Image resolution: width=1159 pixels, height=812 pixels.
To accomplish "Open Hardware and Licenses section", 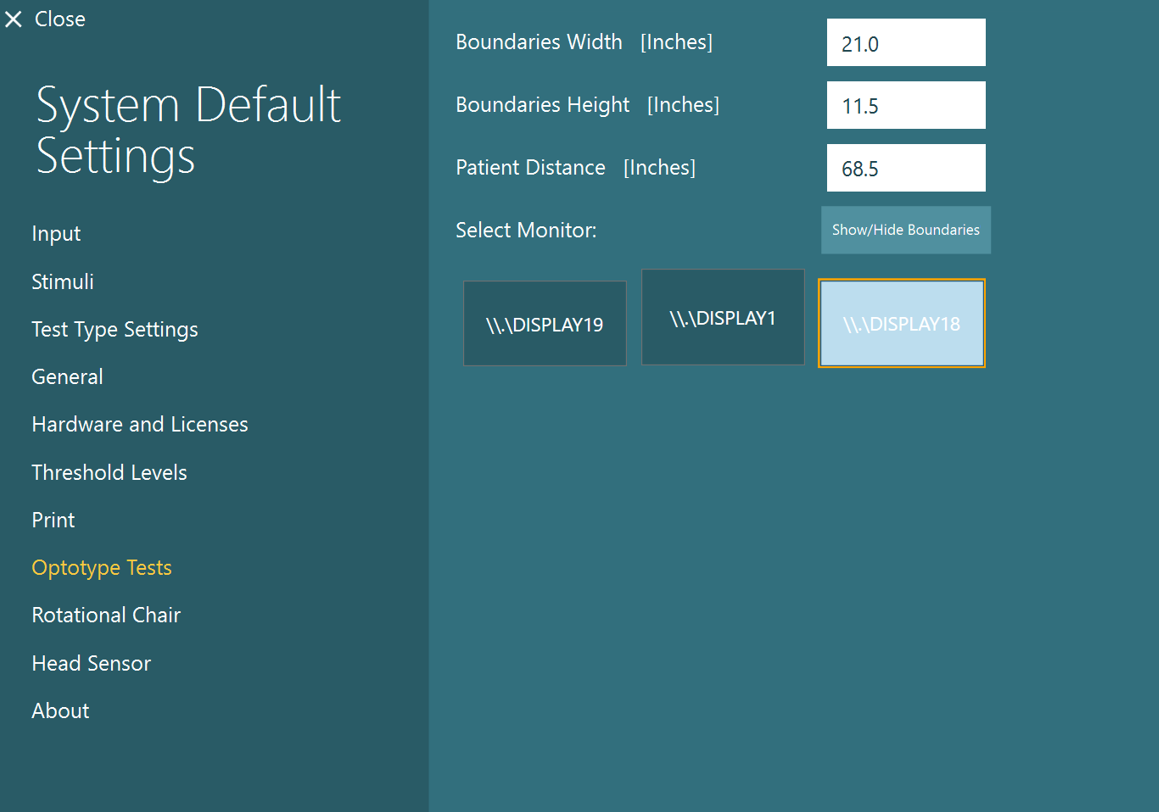I will pos(140,424).
